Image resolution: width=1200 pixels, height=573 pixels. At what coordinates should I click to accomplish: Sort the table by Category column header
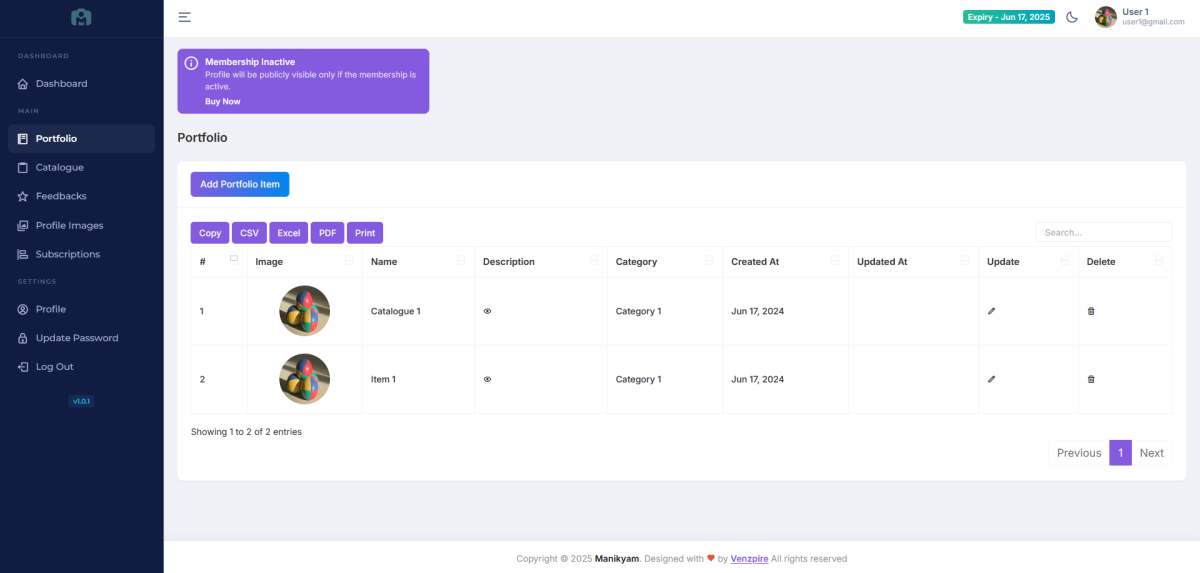[636, 262]
